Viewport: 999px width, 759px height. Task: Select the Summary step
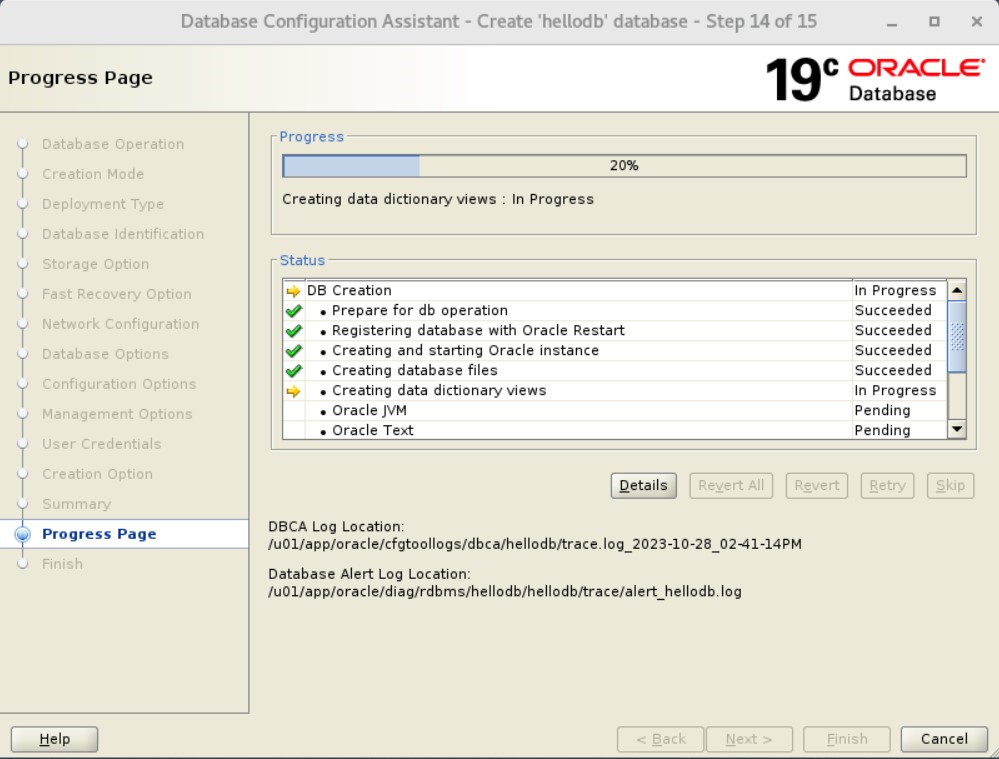[76, 504]
